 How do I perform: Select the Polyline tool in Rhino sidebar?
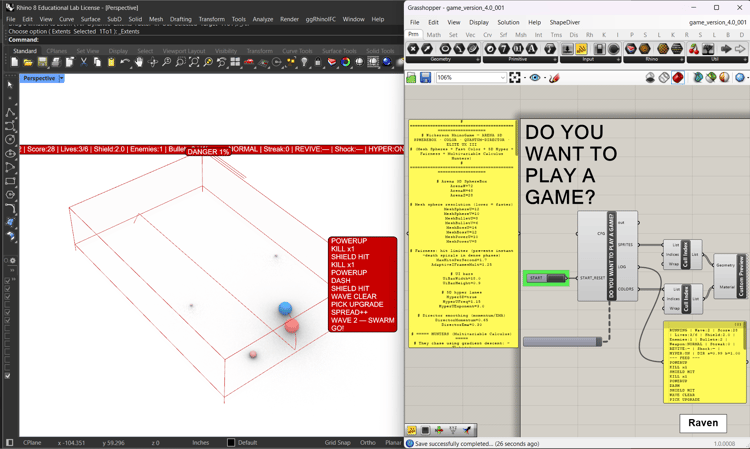pos(10,113)
